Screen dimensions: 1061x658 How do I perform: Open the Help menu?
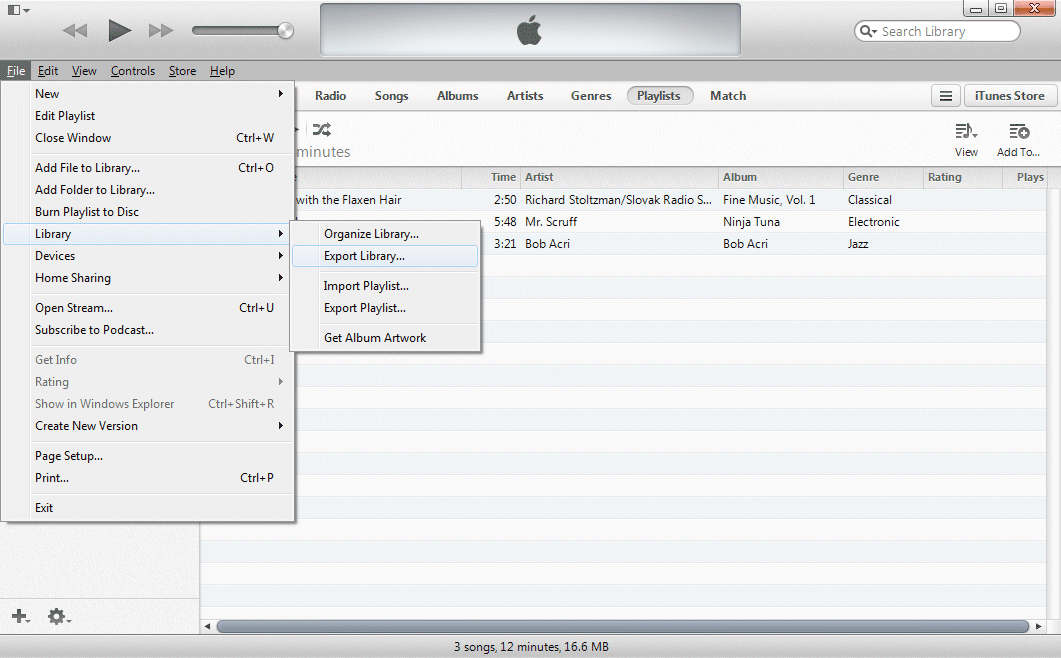tap(222, 70)
